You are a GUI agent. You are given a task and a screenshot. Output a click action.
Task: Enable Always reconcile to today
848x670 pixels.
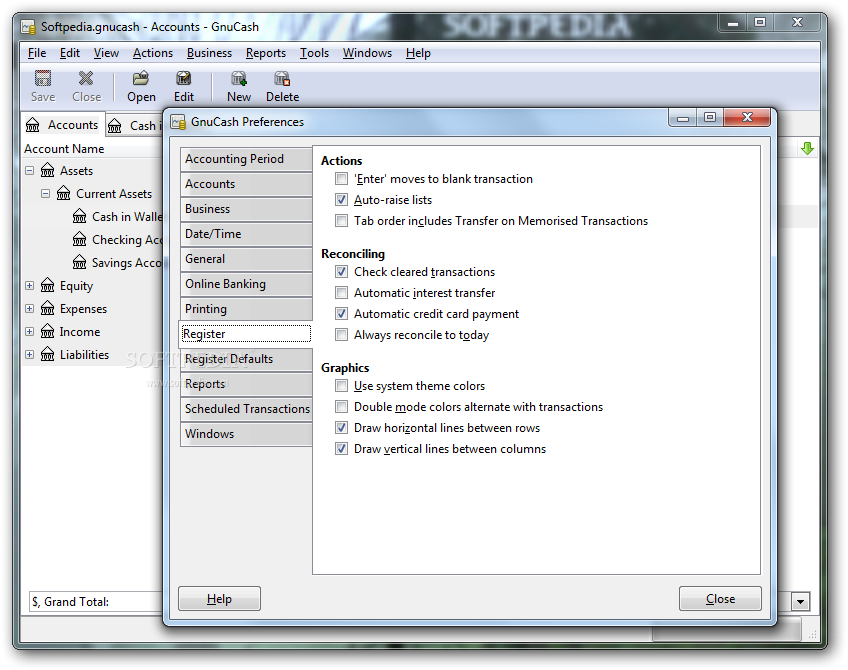pyautogui.click(x=341, y=335)
